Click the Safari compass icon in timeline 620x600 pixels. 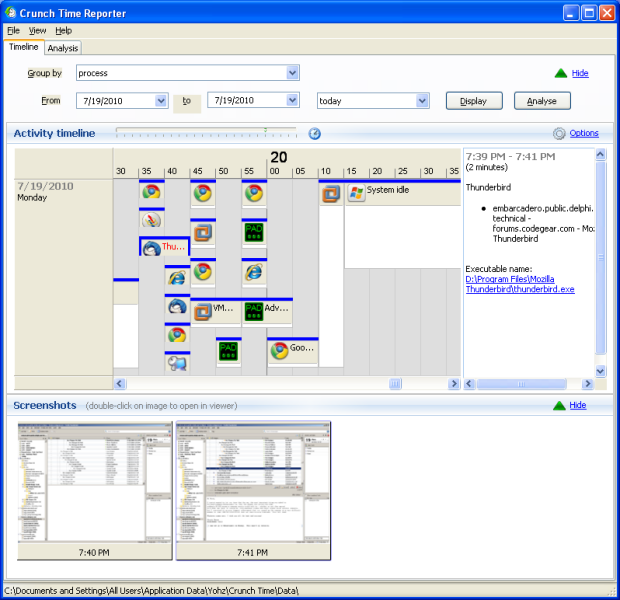[151, 220]
